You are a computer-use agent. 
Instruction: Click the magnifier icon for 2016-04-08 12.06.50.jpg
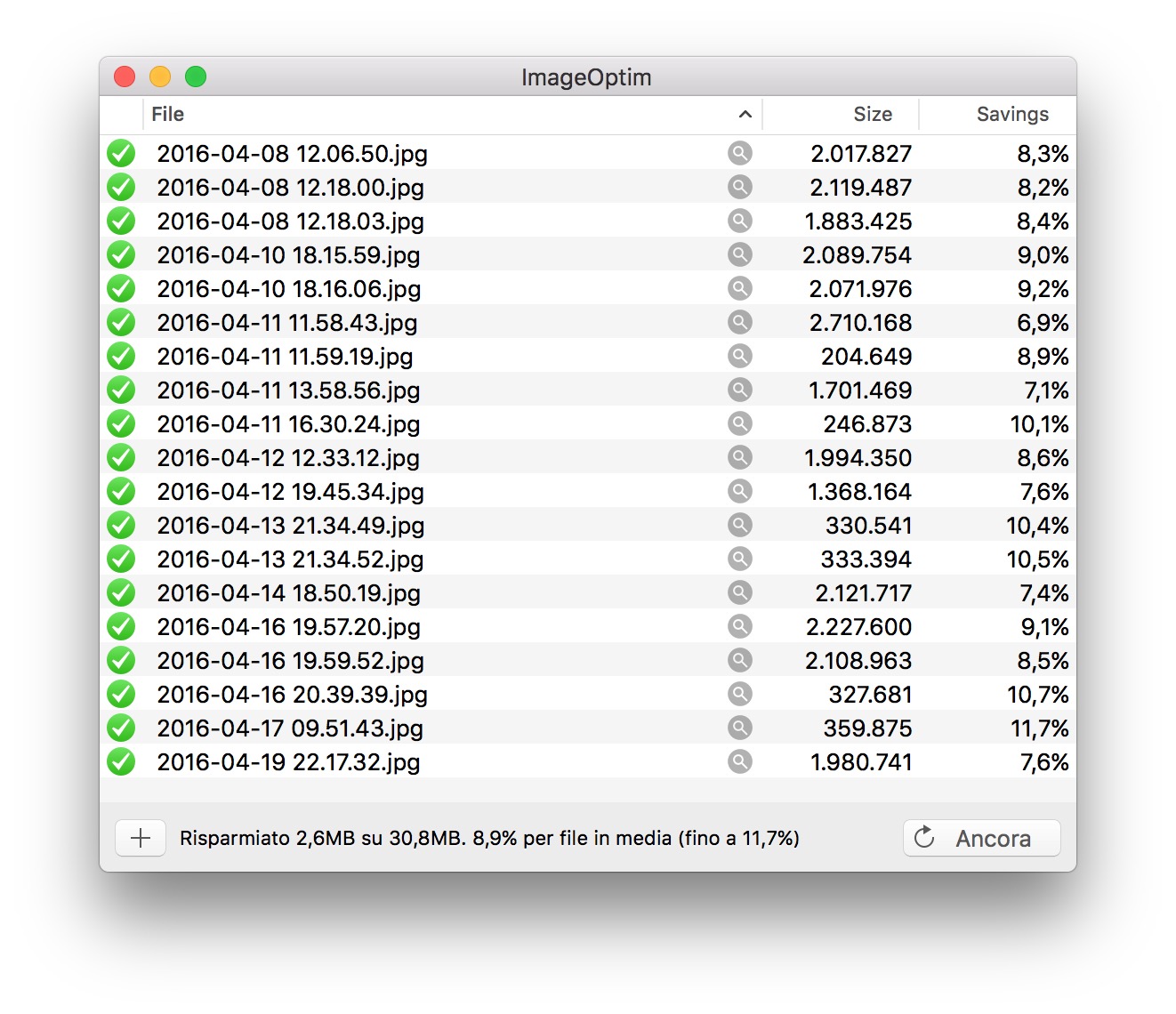click(x=741, y=153)
